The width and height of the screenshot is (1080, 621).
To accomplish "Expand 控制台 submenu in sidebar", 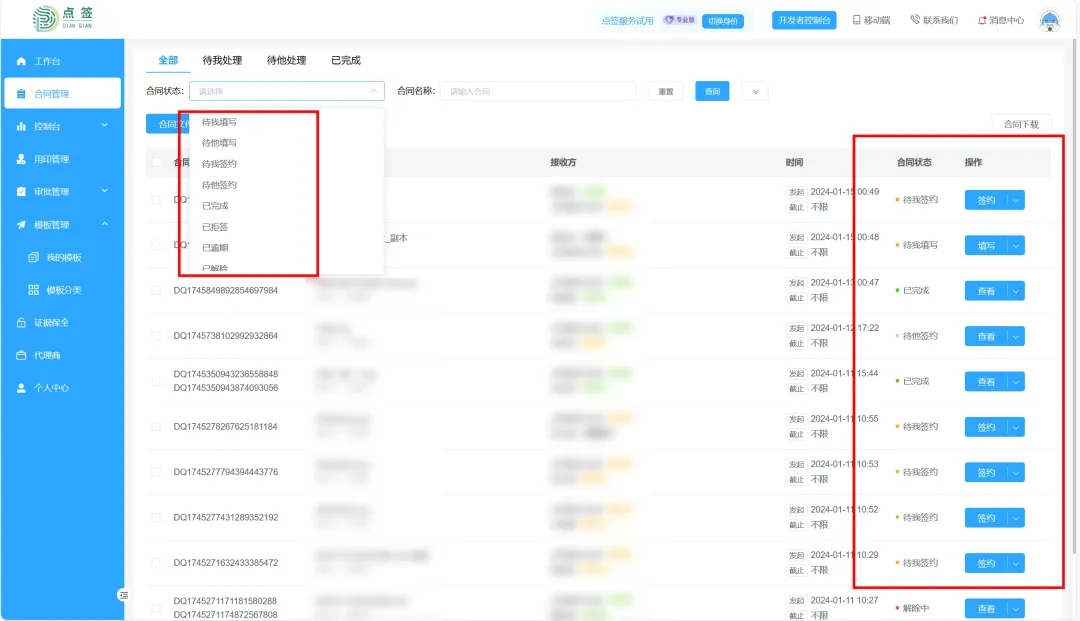I will [x=105, y=125].
